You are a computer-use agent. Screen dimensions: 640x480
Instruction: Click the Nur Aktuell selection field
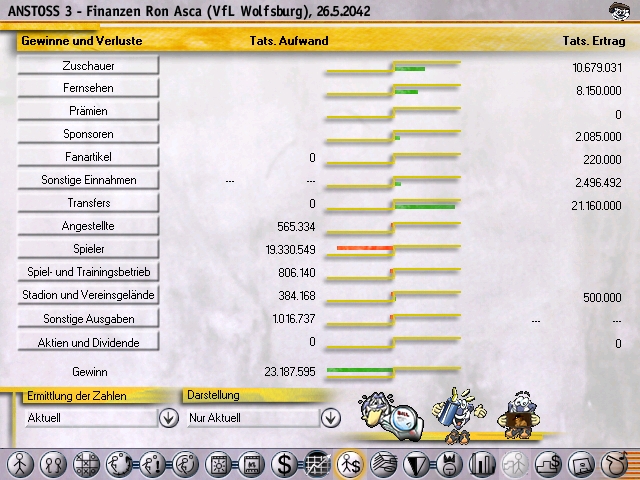click(253, 418)
